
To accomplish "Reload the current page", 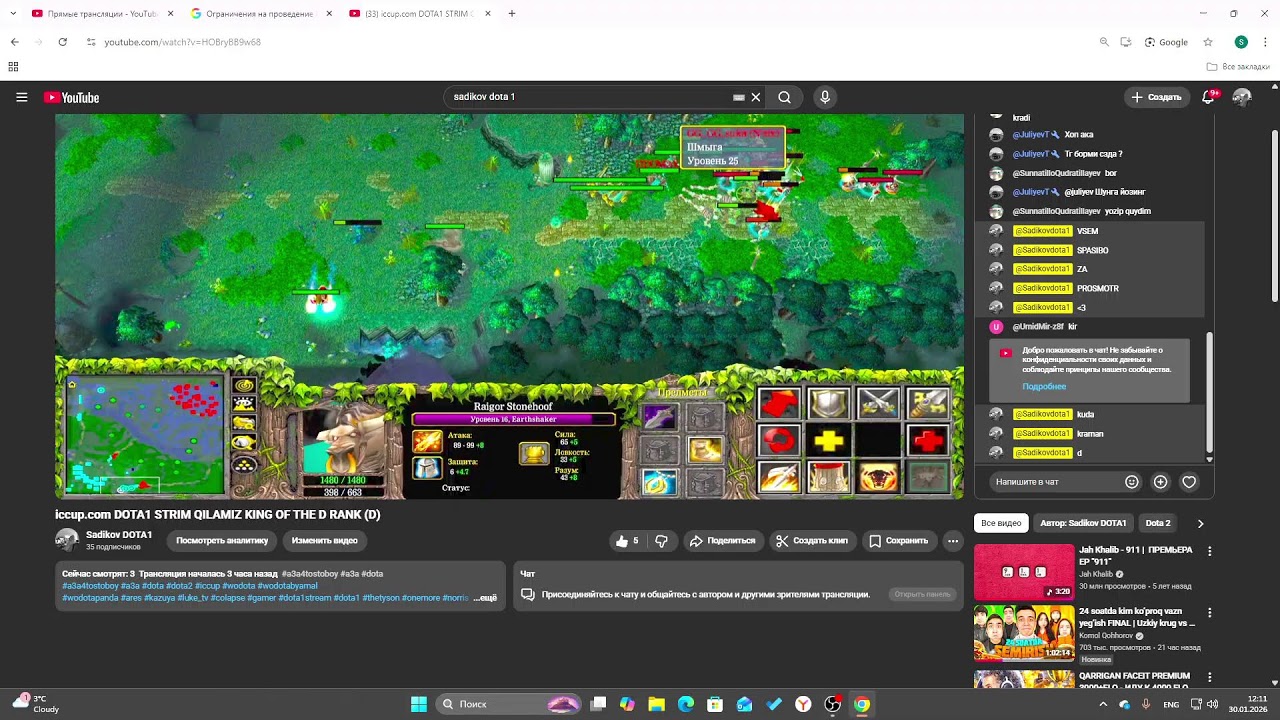I will click(x=62, y=42).
